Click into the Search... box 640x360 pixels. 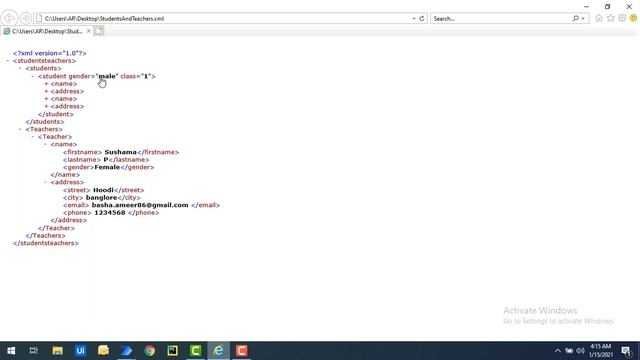point(501,18)
